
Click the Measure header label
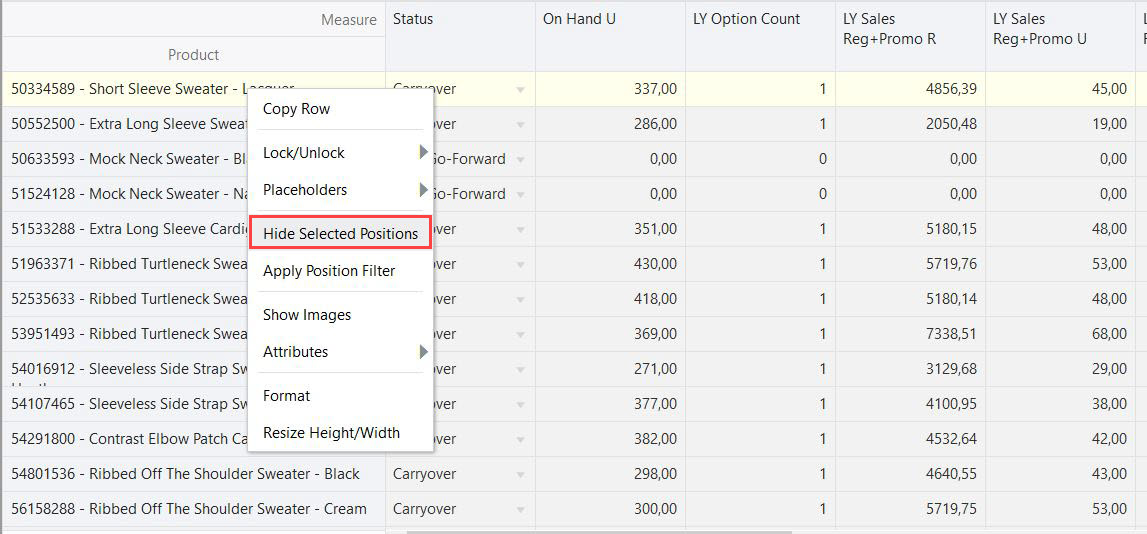point(349,20)
